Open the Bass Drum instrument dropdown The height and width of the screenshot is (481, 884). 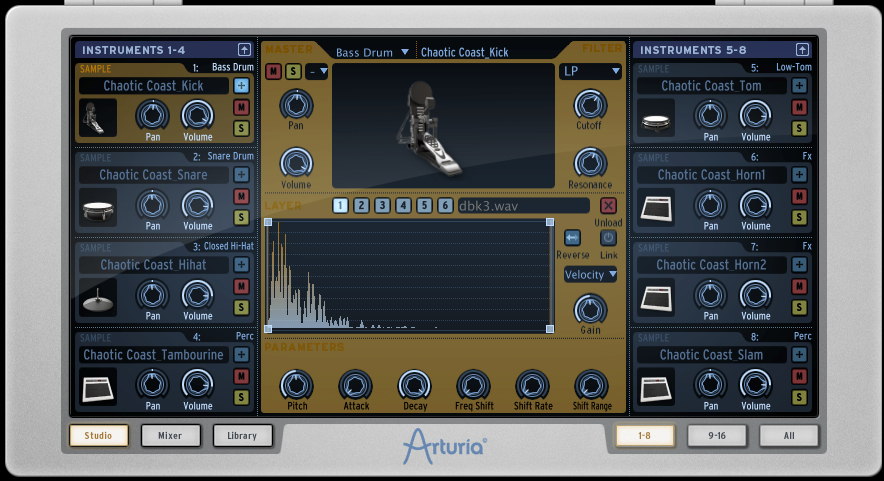point(372,52)
